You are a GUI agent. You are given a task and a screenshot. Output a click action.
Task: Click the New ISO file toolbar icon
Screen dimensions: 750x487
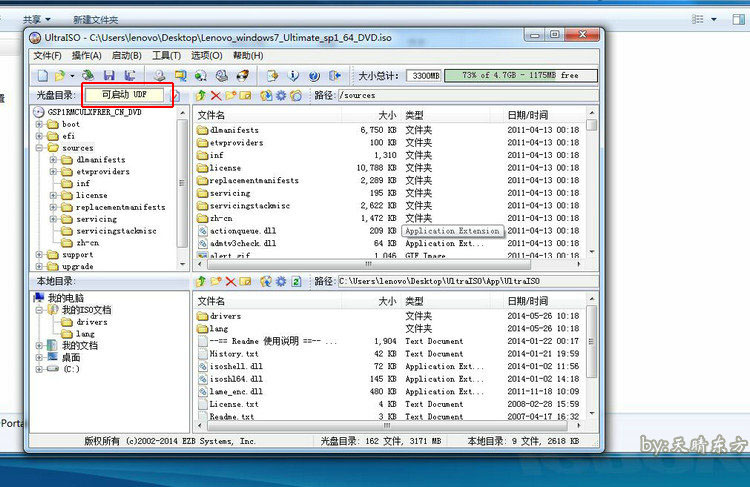[x=43, y=75]
